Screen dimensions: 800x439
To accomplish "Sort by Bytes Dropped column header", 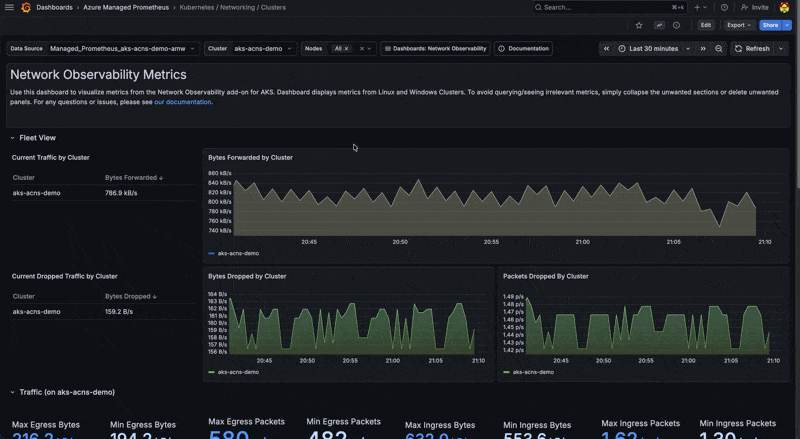I will tap(131, 296).
